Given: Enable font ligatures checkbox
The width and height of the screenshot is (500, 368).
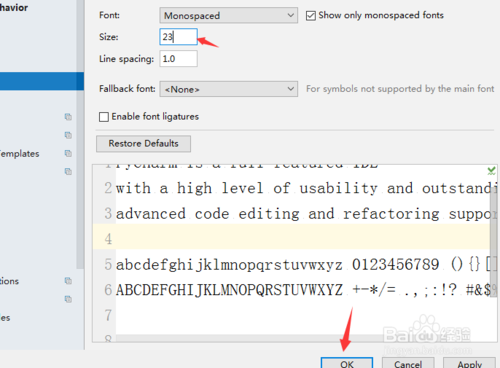Looking at the screenshot, I should coord(104,117).
